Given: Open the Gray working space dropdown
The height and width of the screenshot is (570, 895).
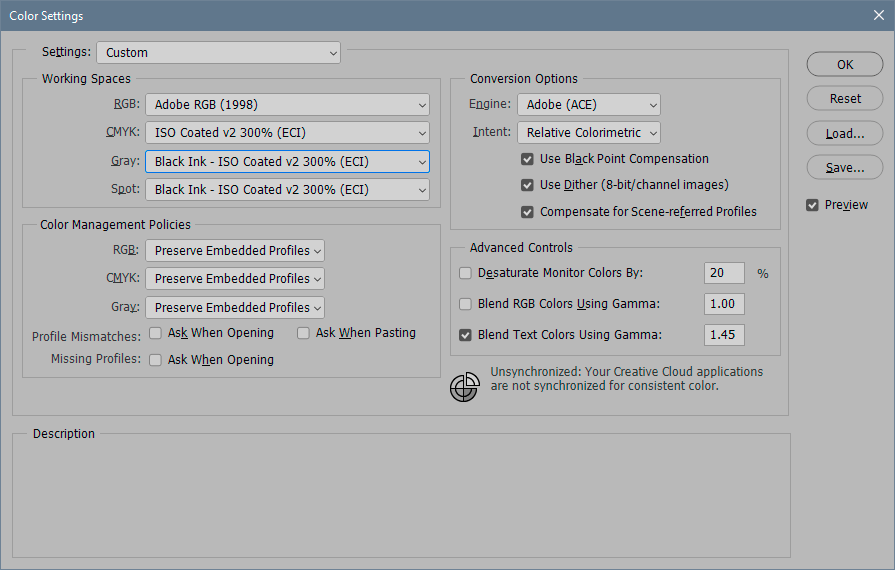Looking at the screenshot, I should [287, 161].
